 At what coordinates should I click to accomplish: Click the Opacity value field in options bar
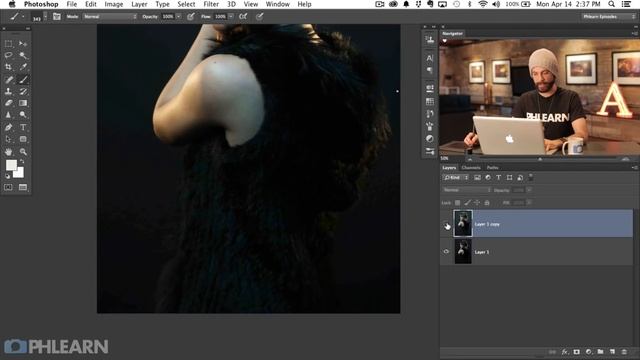168,17
